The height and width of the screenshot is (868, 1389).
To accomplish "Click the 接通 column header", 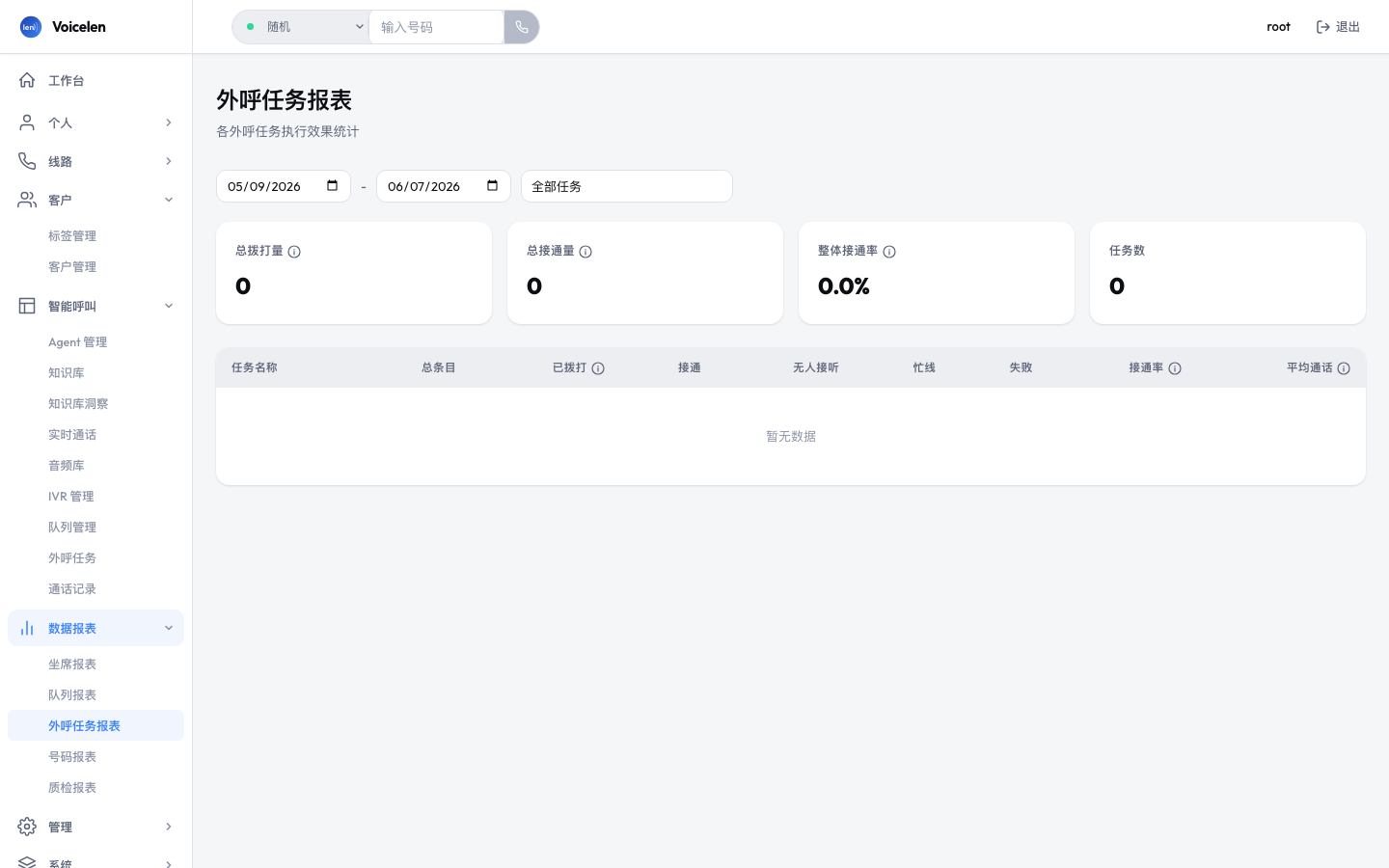I will point(689,367).
